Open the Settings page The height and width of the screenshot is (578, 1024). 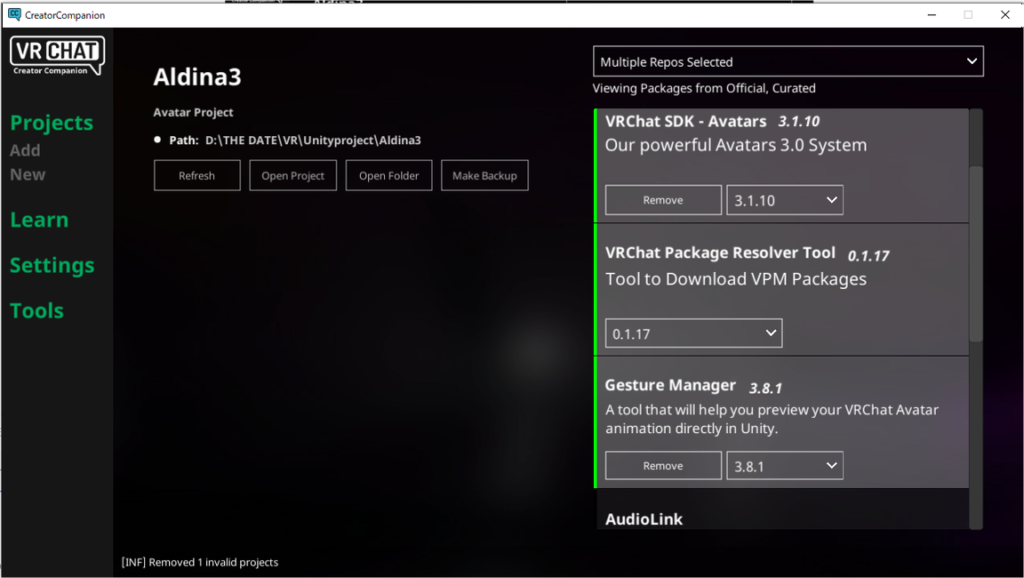[52, 265]
